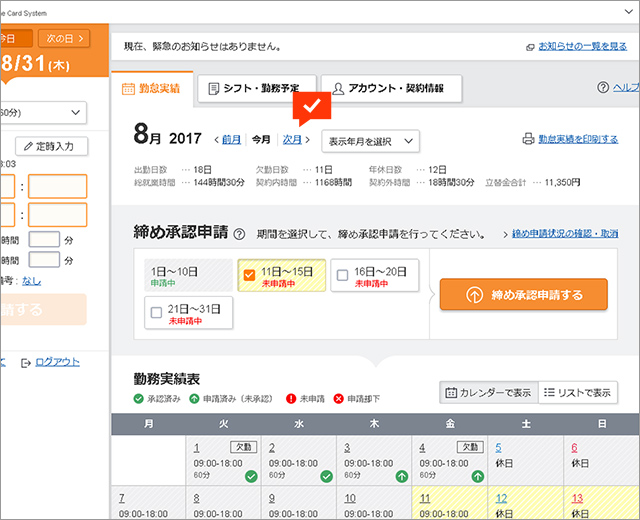
Task: Click the external window icon beside お知らせの一覧を見る
Action: [x=529, y=47]
